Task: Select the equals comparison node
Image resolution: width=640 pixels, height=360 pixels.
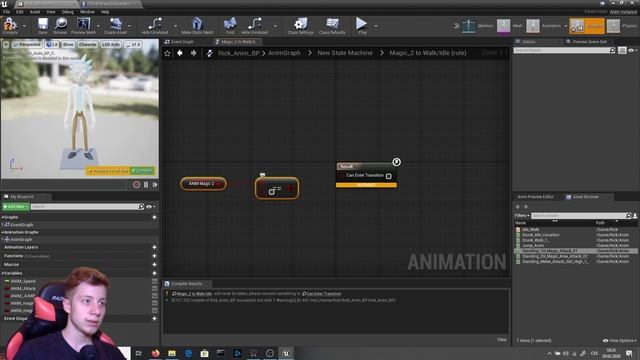Action: (277, 188)
